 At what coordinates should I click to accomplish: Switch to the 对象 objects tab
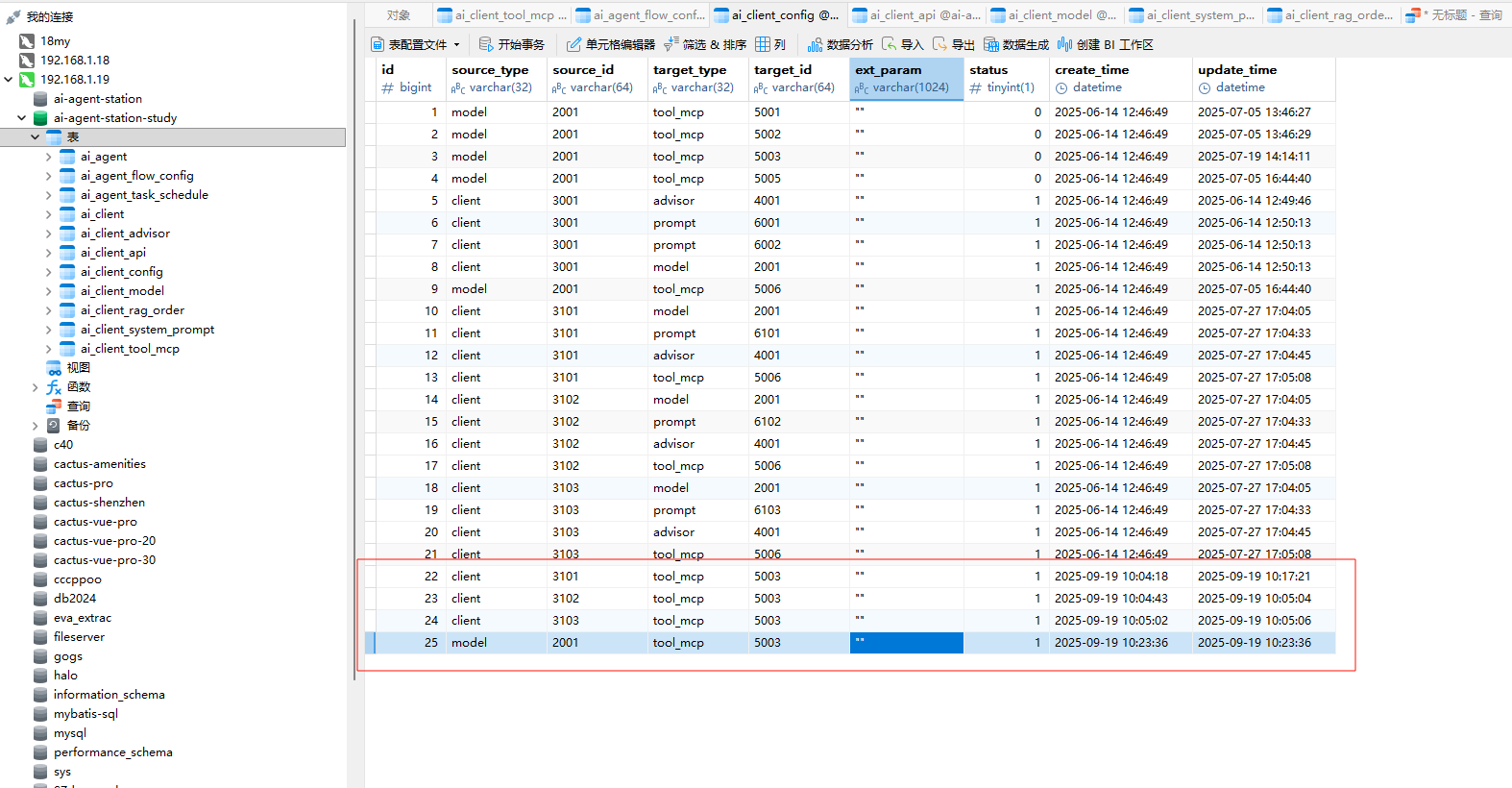pyautogui.click(x=399, y=15)
